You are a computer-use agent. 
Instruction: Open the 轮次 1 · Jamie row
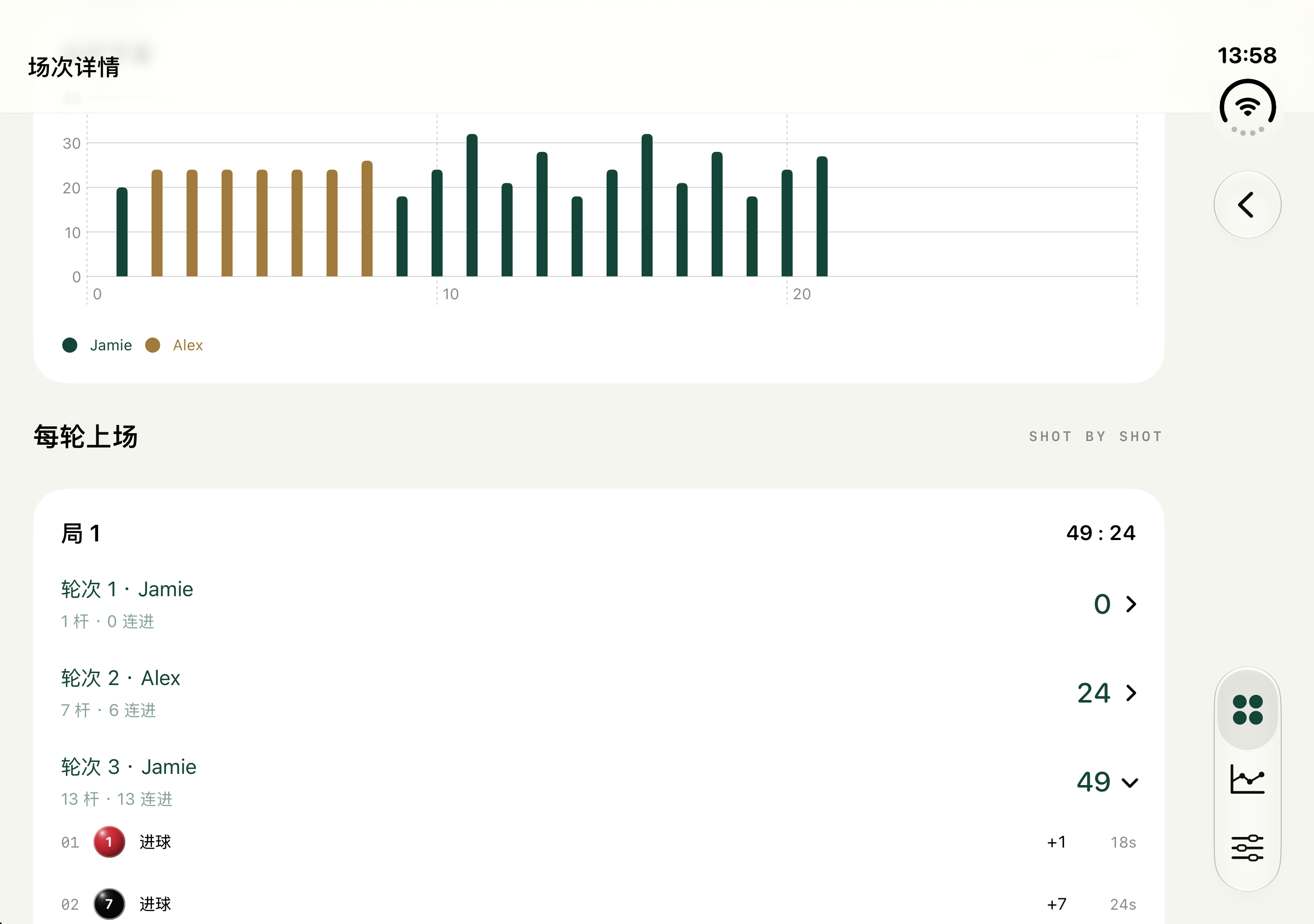point(599,604)
